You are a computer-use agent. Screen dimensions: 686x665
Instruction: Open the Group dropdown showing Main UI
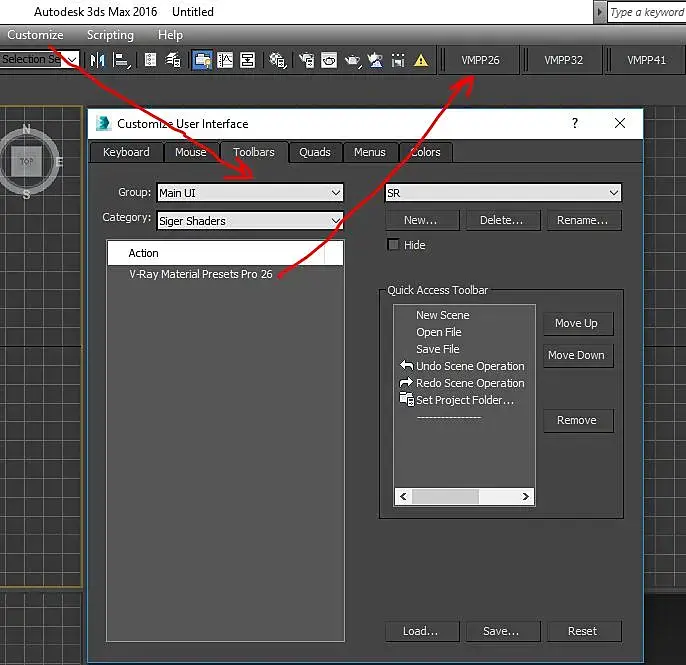250,192
